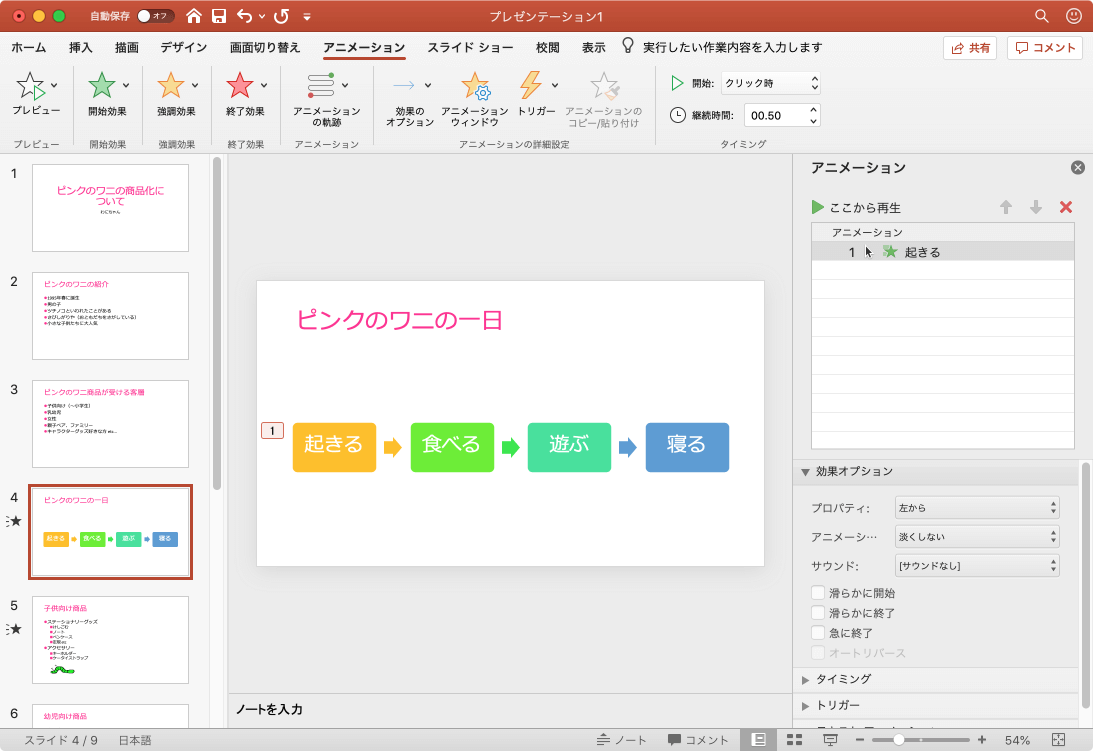Click the zoom out minus icon
The width and height of the screenshot is (1093, 751).
859,740
